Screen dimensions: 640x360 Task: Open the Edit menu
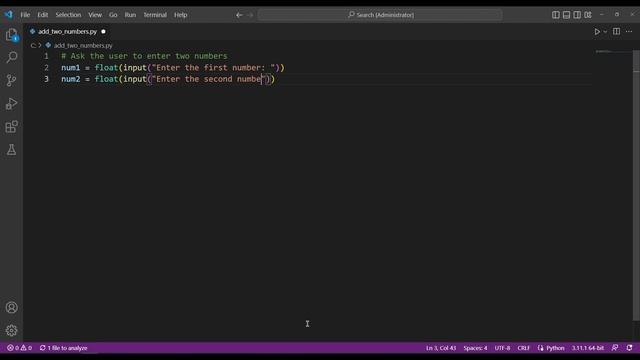43,15
